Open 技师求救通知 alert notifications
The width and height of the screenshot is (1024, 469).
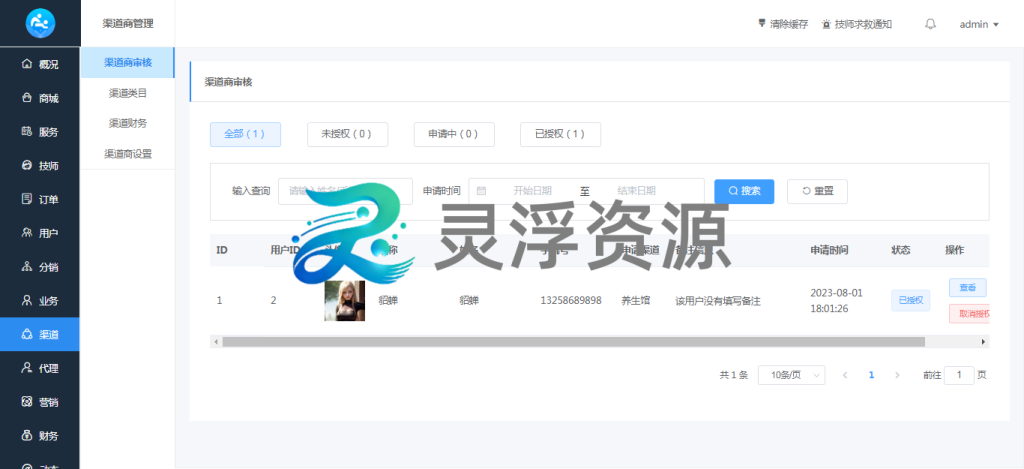click(x=857, y=24)
